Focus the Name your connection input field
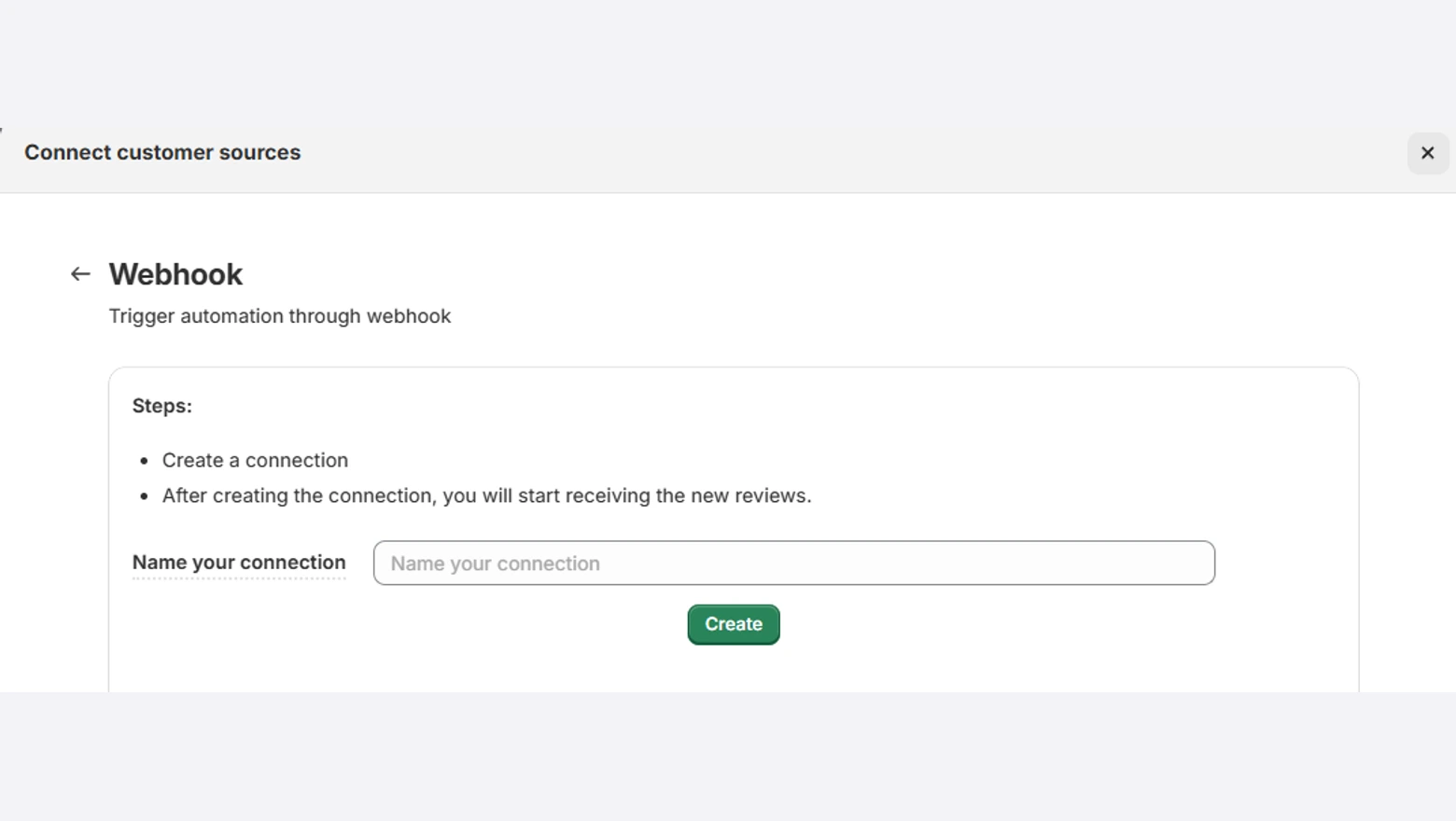1456x821 pixels. [794, 564]
